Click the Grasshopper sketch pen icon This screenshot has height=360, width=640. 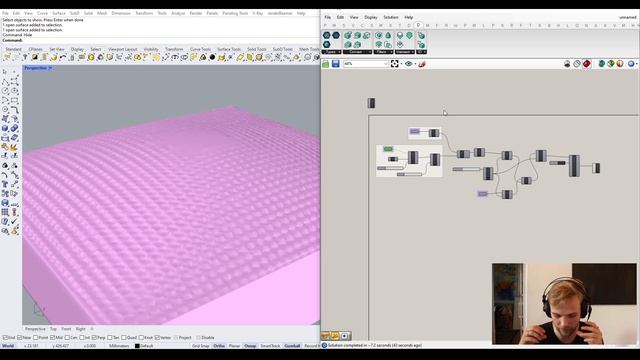pos(422,64)
